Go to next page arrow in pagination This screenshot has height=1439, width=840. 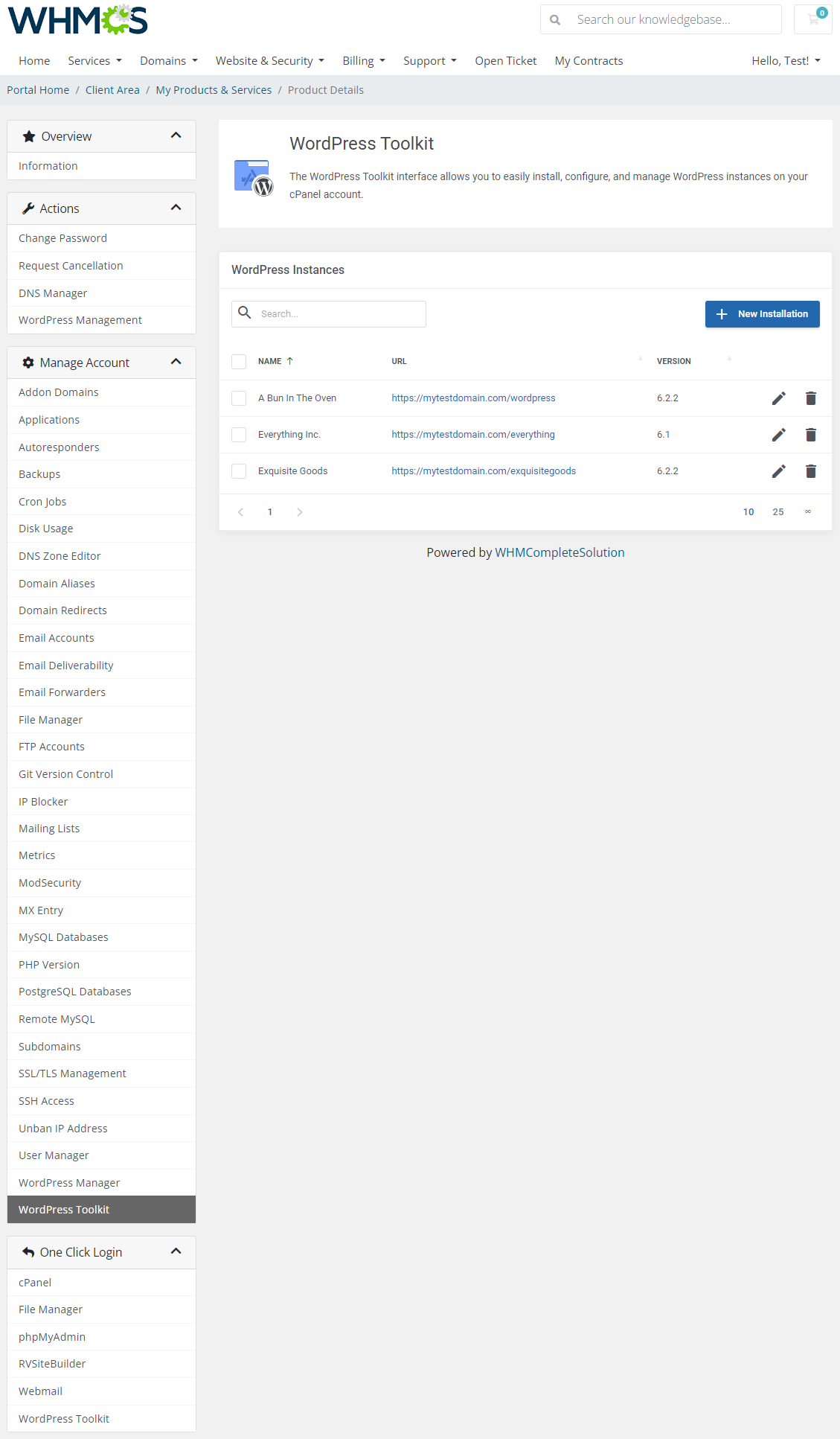(x=300, y=512)
